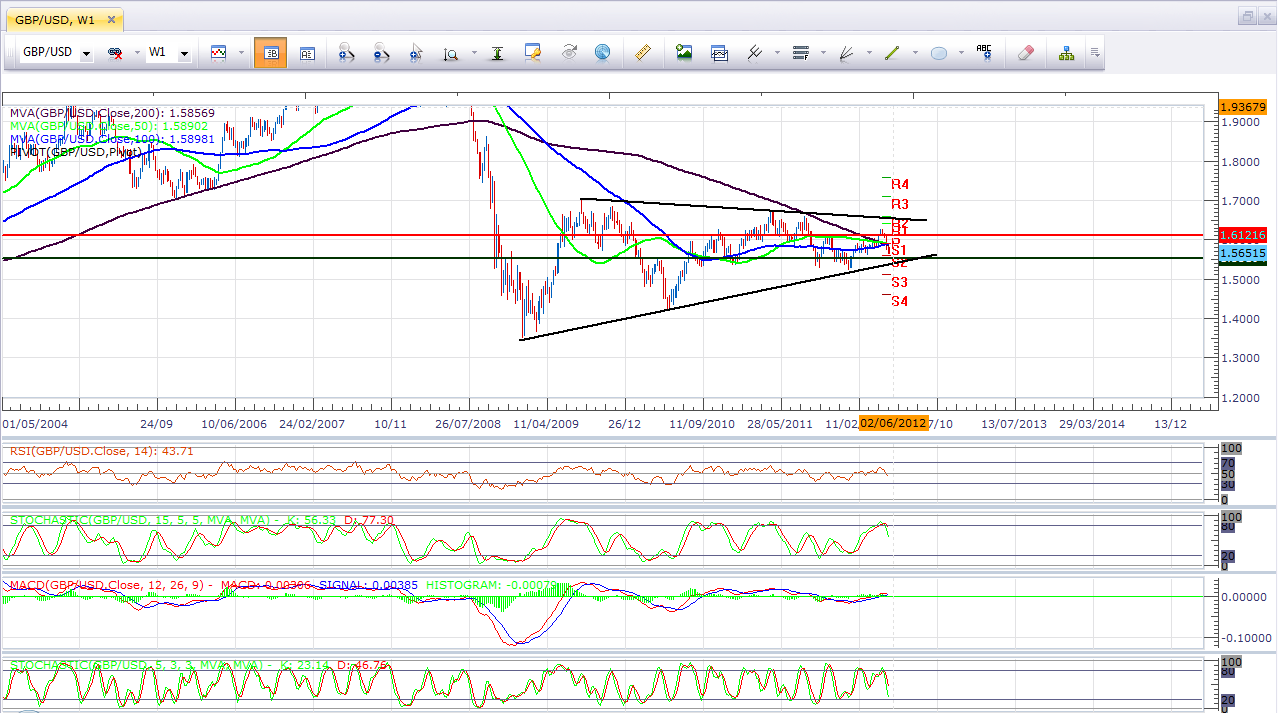Viewport: 1278px width, 713px height.
Task: Click the RSI indicator label
Action: (x=102, y=451)
